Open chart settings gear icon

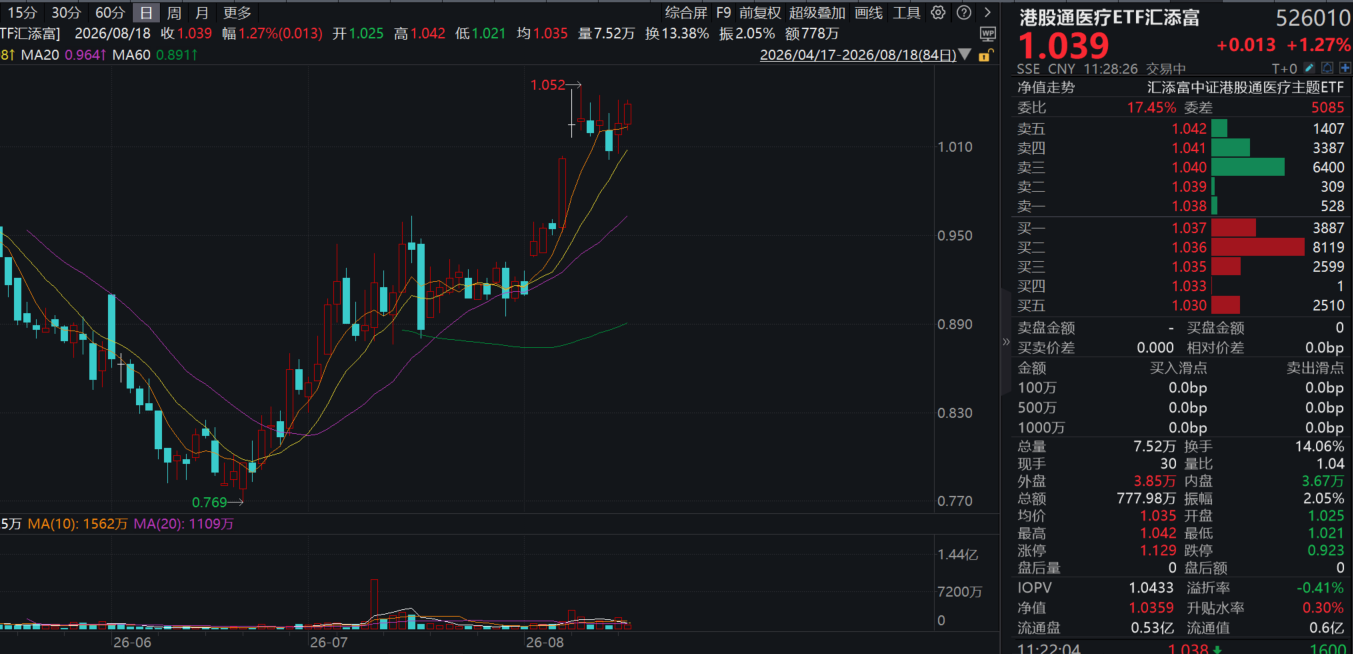(938, 13)
